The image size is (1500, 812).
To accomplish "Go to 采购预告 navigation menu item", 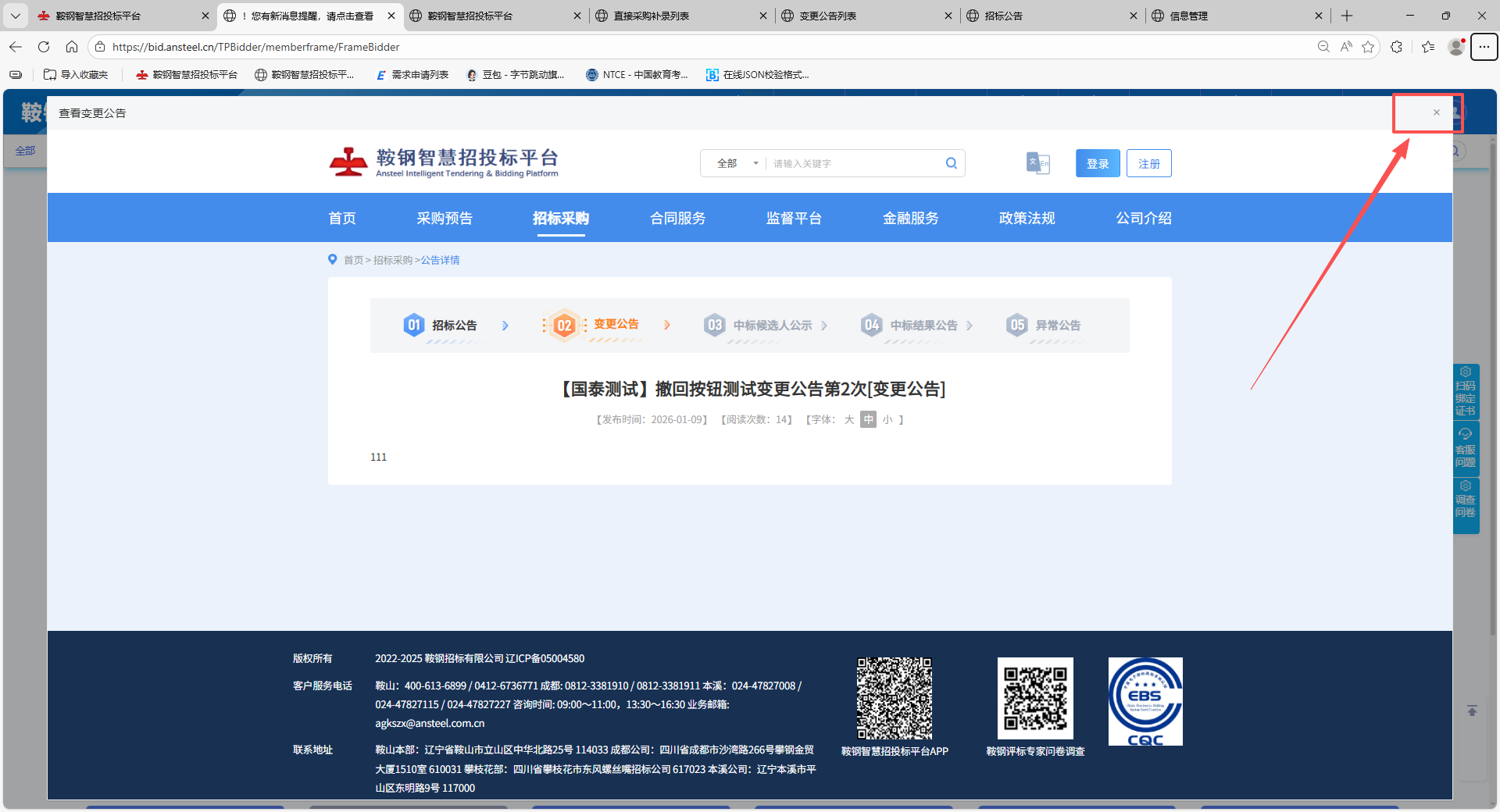I will coord(445,219).
